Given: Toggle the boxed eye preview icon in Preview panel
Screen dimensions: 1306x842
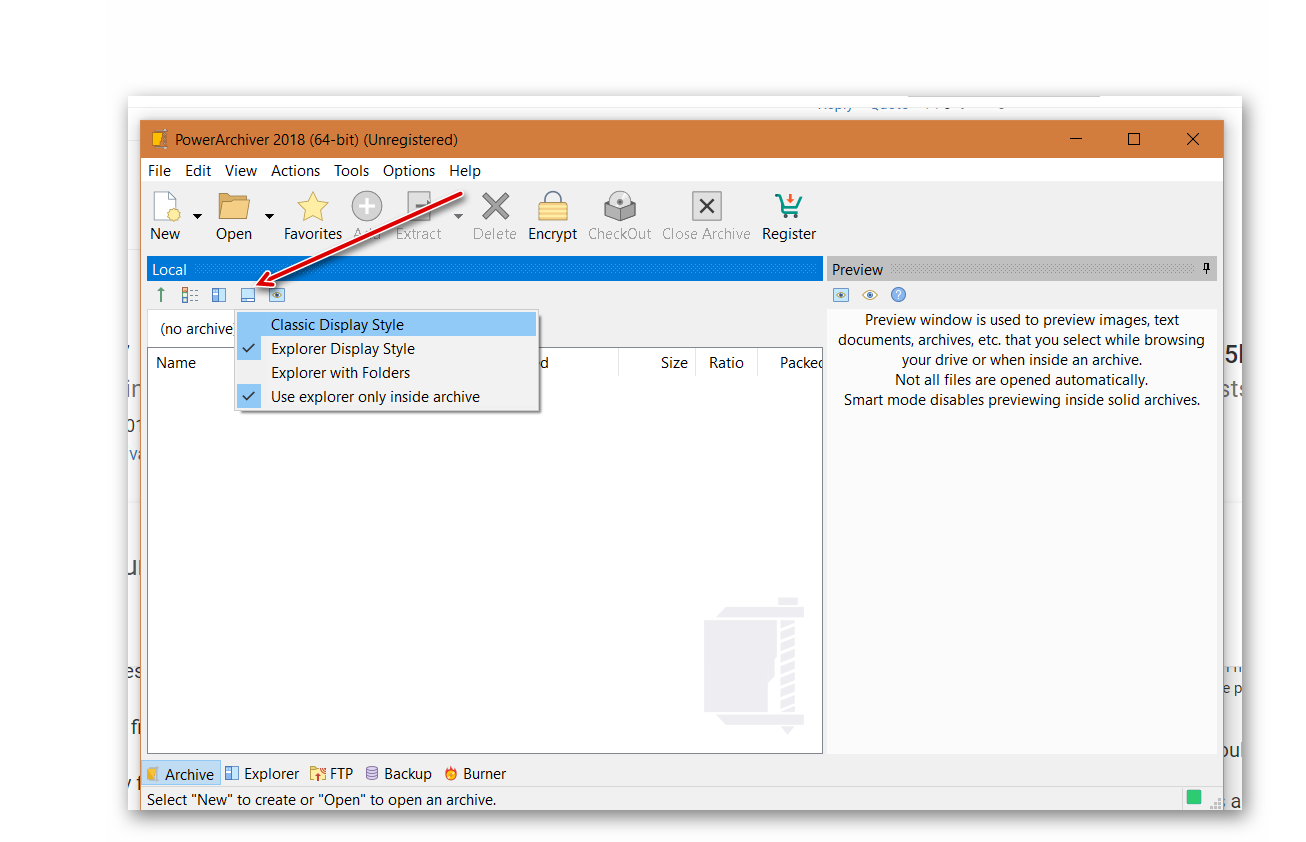Looking at the screenshot, I should [841, 295].
